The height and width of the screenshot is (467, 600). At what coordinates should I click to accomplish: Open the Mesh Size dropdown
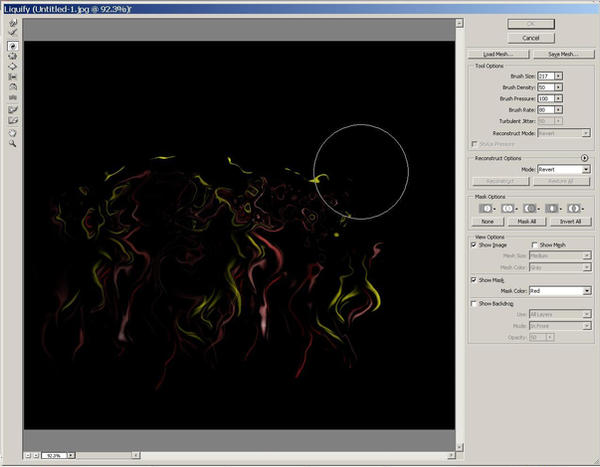click(x=560, y=256)
